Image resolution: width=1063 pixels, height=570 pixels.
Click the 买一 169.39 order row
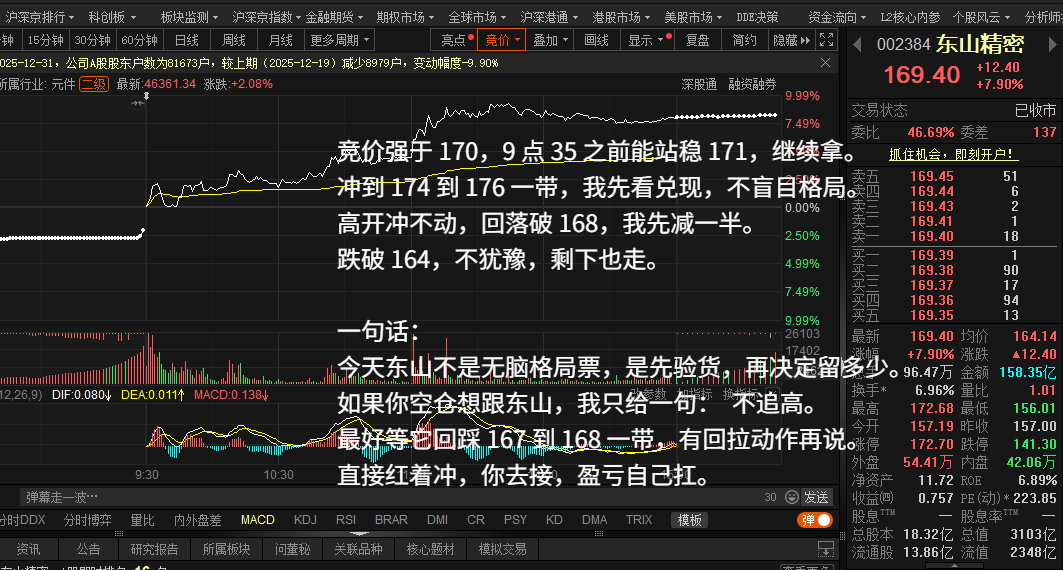pos(952,256)
